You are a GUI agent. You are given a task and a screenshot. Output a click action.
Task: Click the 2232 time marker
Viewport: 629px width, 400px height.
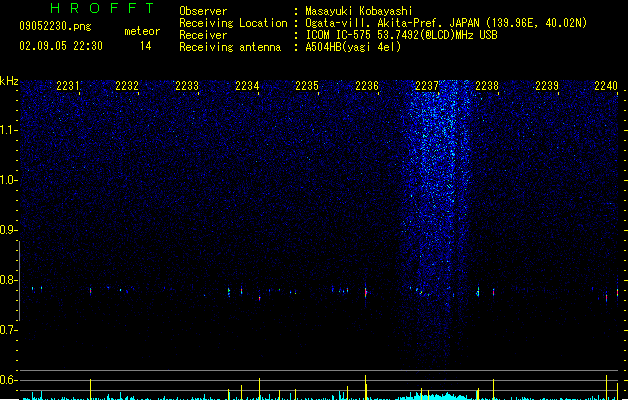point(127,85)
